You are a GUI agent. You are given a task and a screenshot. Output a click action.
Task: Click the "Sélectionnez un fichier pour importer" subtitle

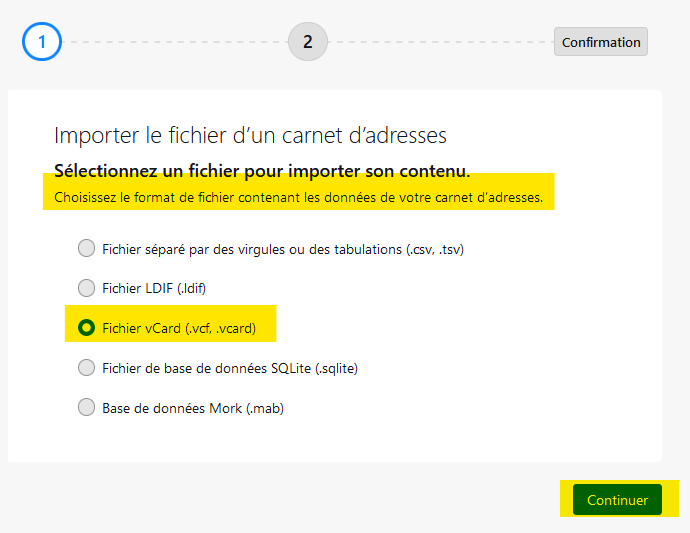262,168
